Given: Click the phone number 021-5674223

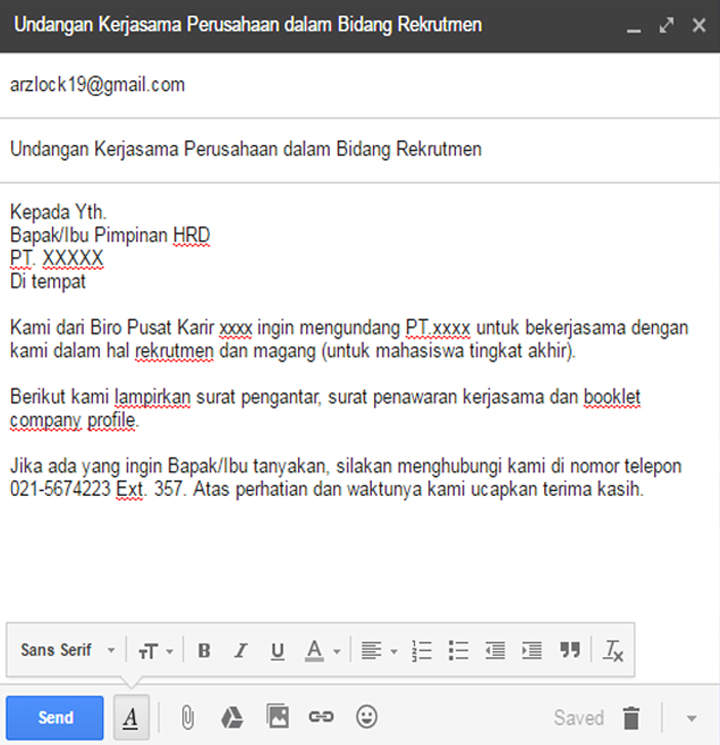Looking at the screenshot, I should 60,489.
